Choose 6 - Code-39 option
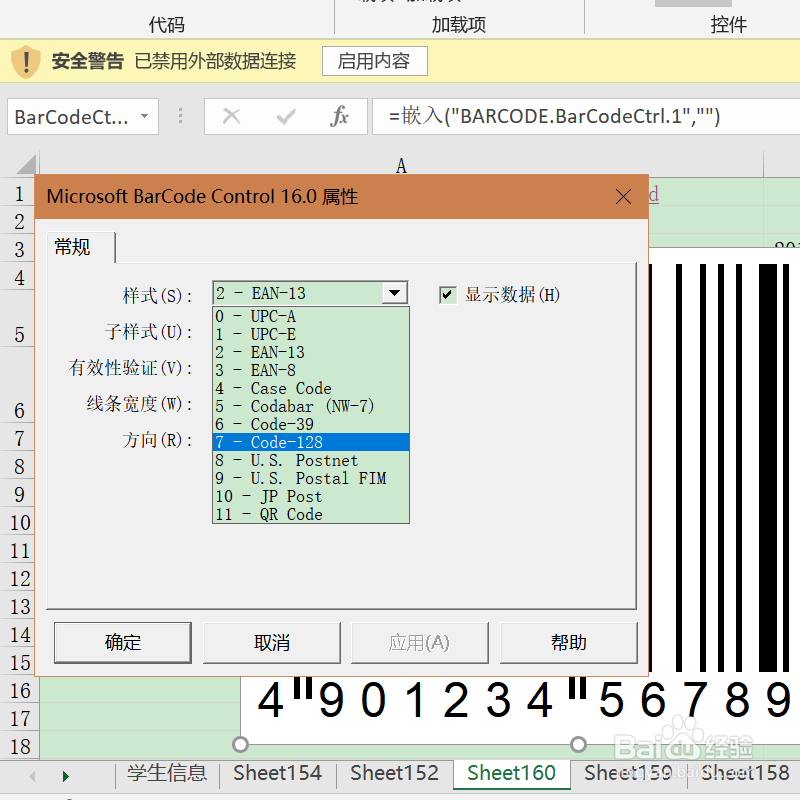800x800 pixels. click(x=311, y=424)
